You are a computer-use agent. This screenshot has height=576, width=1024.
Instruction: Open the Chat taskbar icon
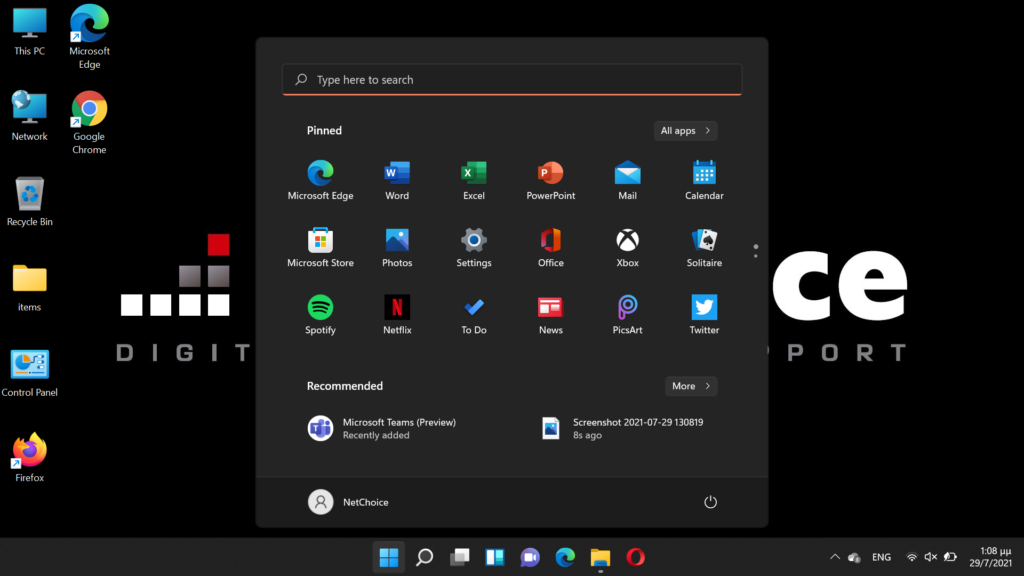point(530,557)
